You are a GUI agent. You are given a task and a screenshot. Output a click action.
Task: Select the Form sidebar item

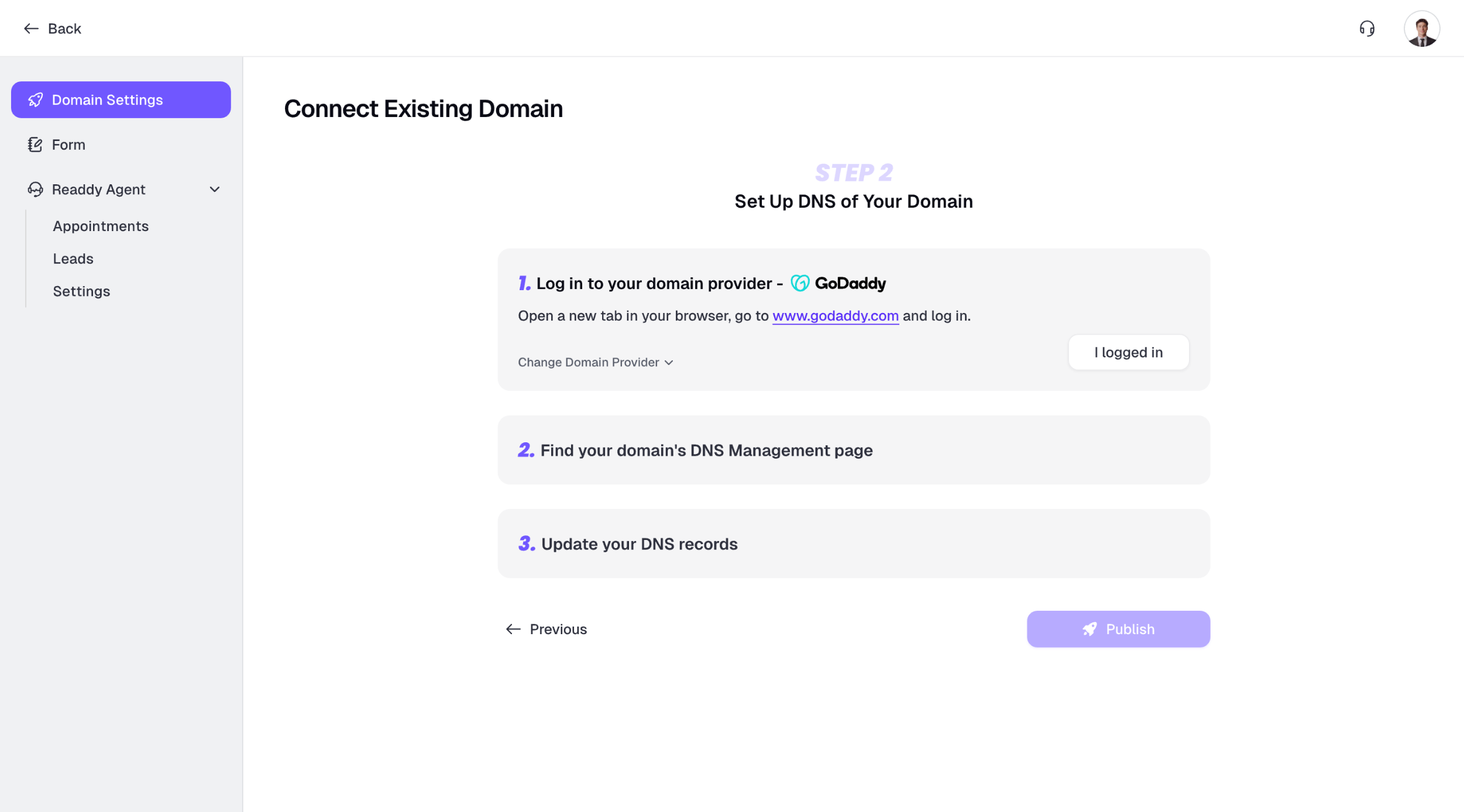click(68, 144)
